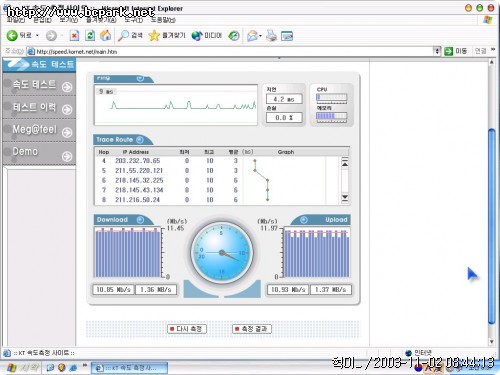Click the page scrollbar up arrow

click(492, 62)
